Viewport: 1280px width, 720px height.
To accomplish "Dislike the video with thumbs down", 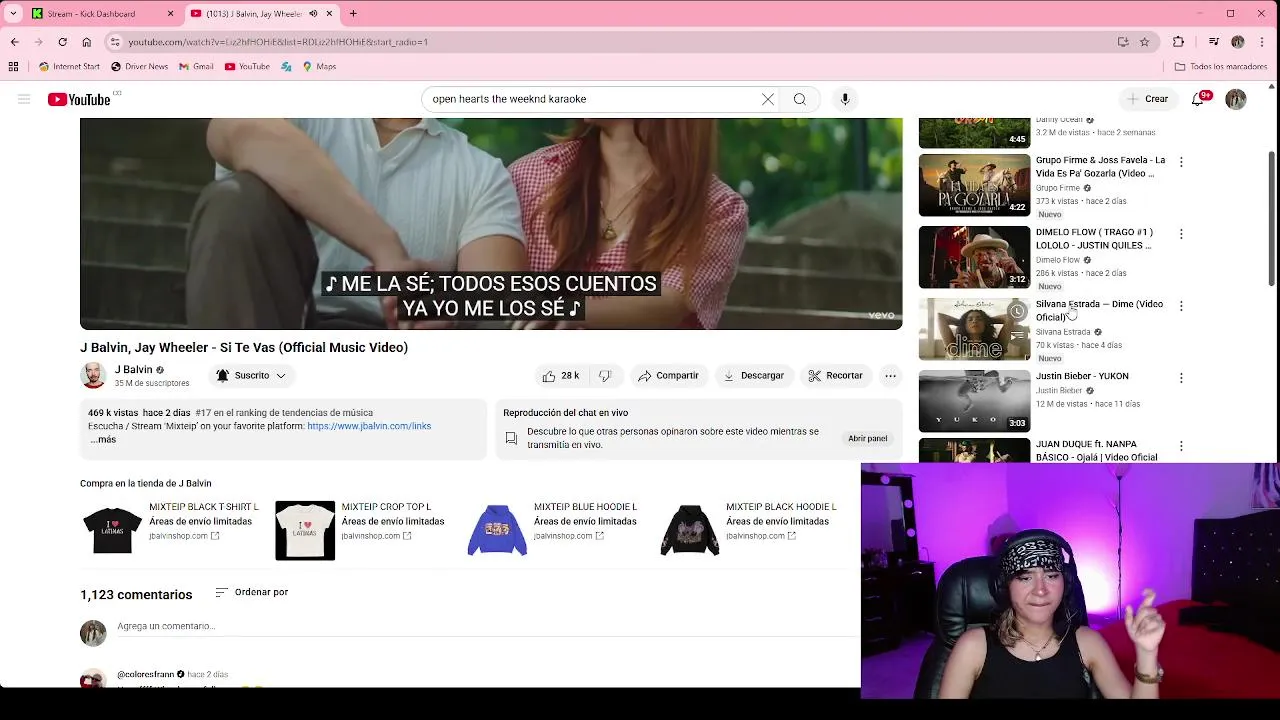I will pos(605,376).
